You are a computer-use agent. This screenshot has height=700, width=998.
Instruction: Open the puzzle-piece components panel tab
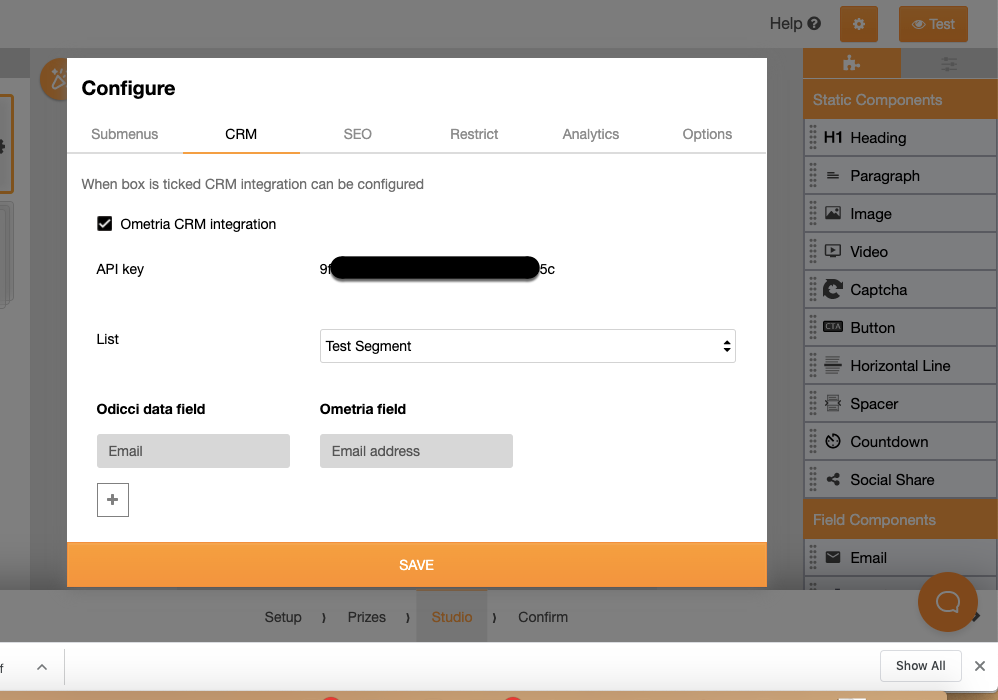[x=851, y=64]
